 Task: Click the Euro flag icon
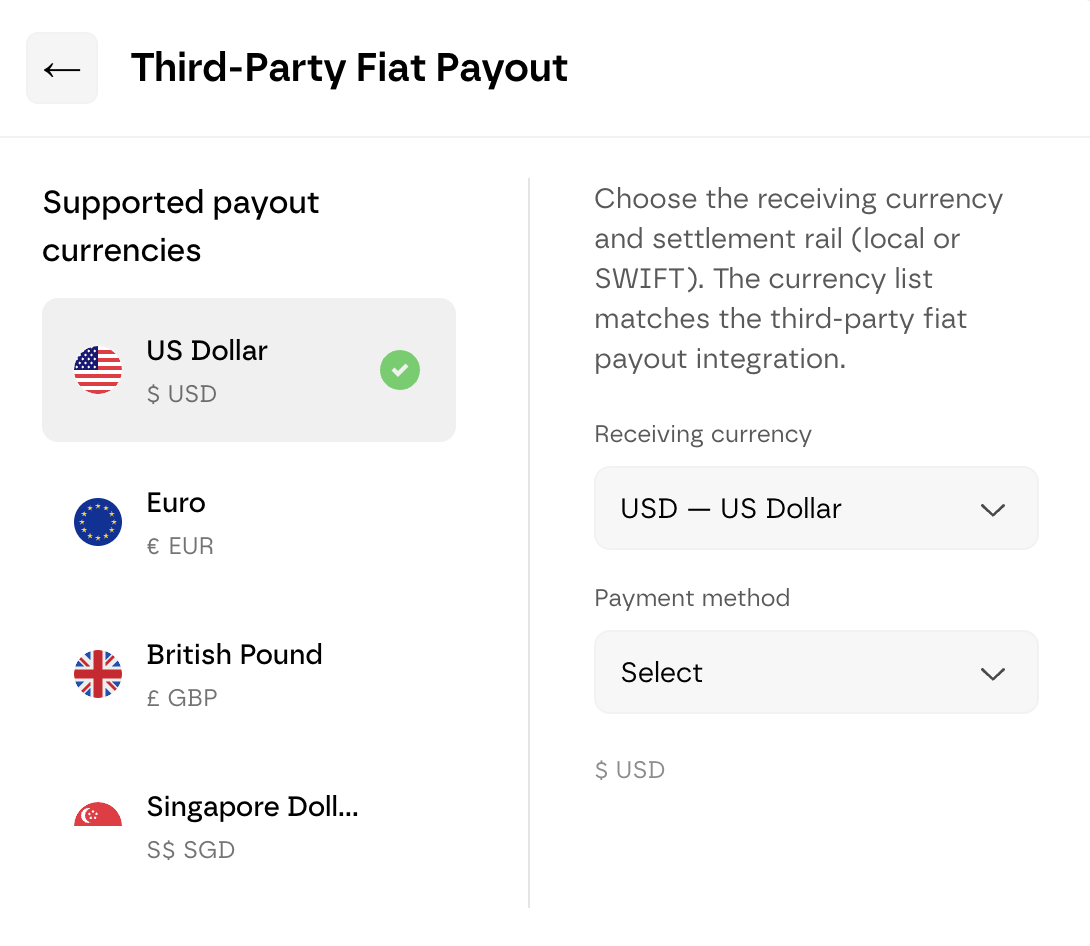[97, 522]
